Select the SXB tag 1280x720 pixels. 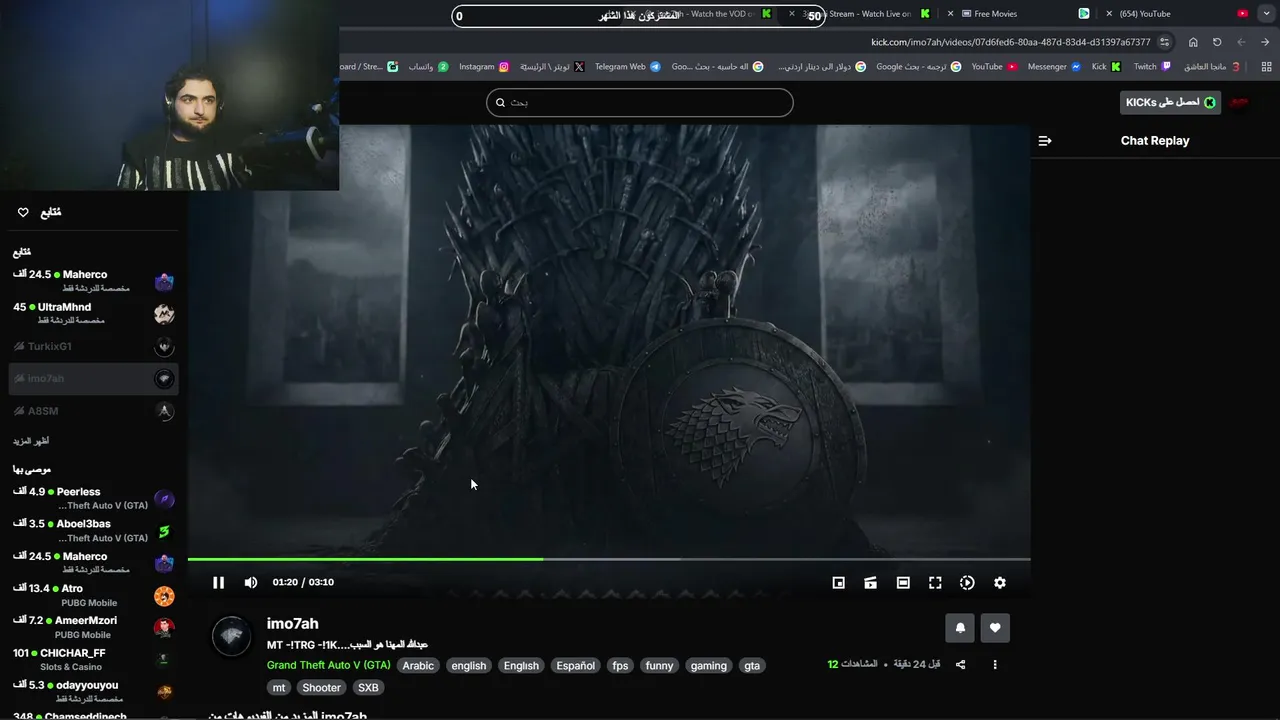tap(368, 688)
